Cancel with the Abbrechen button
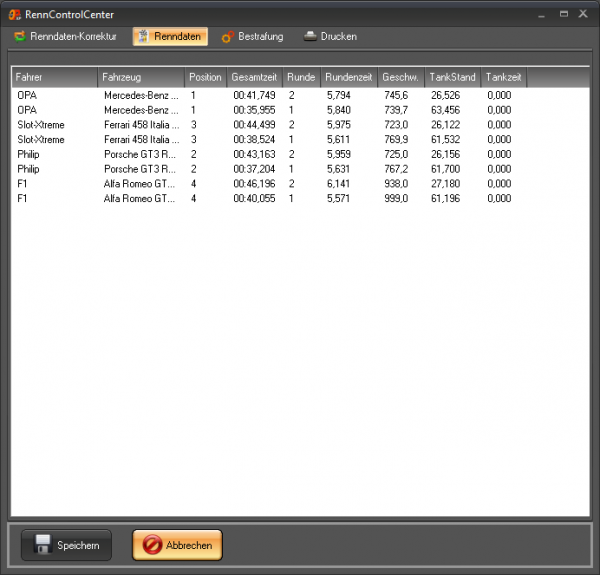 point(178,545)
